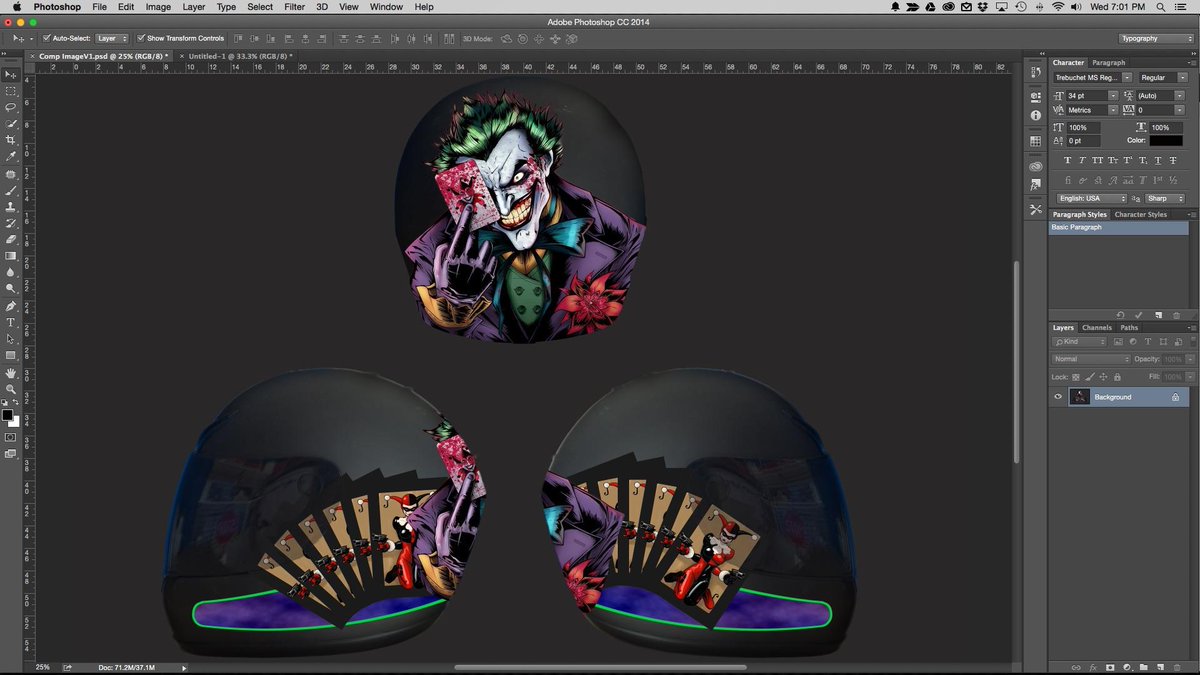The image size is (1200, 675).
Task: Toggle Lock transparent pixels
Action: 1076,377
